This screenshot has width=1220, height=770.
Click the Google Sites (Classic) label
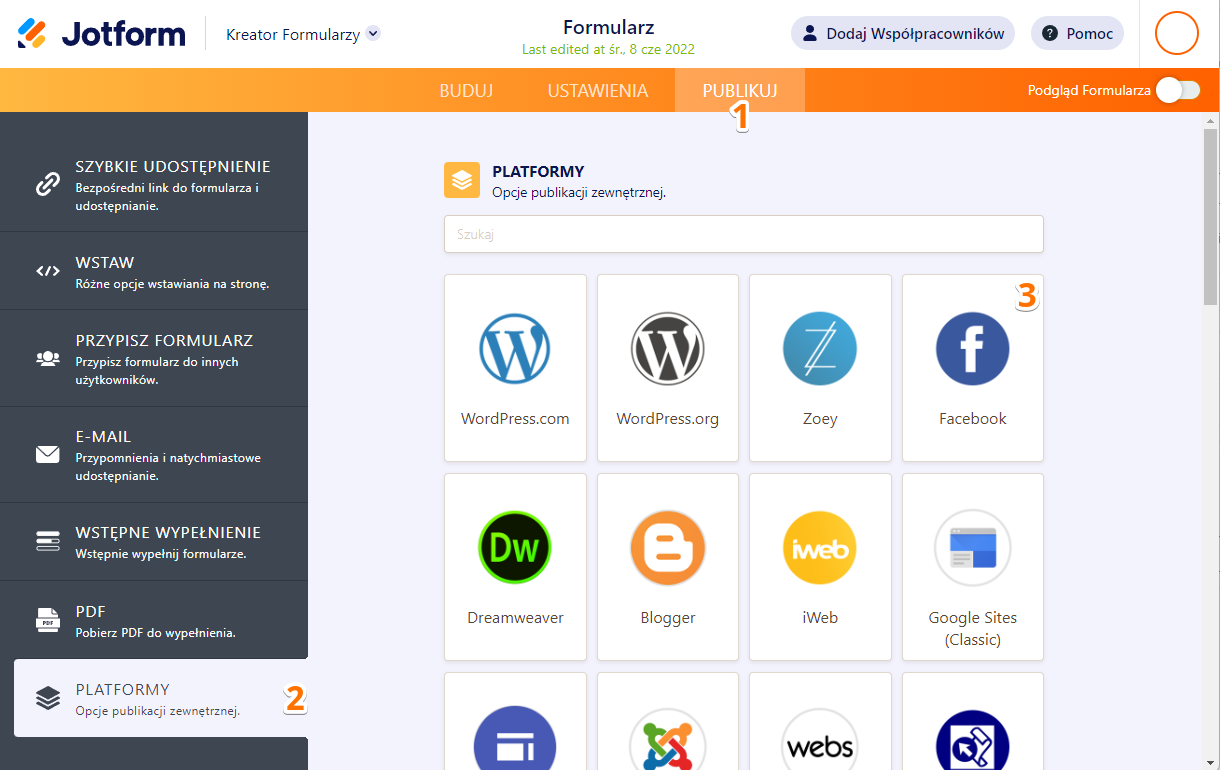973,629
